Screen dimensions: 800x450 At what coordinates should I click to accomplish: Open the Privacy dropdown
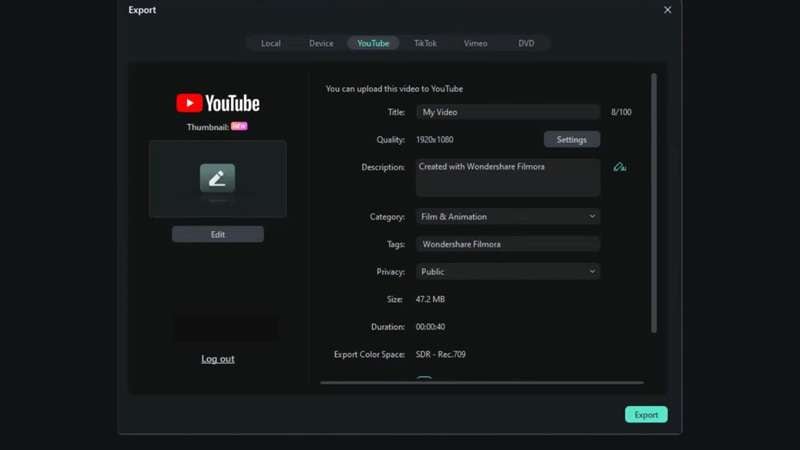click(x=508, y=272)
